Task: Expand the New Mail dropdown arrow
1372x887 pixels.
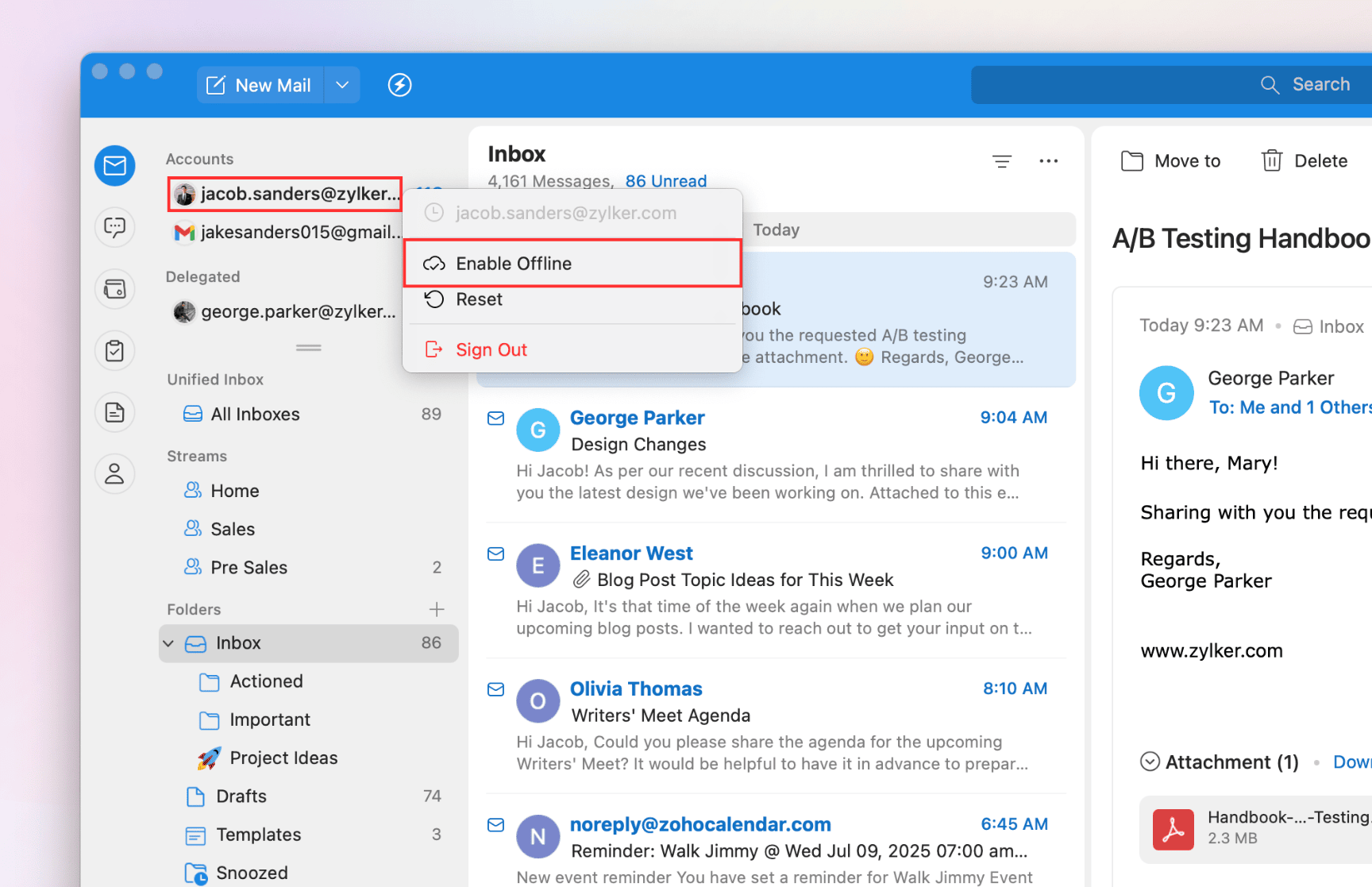Action: pyautogui.click(x=342, y=85)
